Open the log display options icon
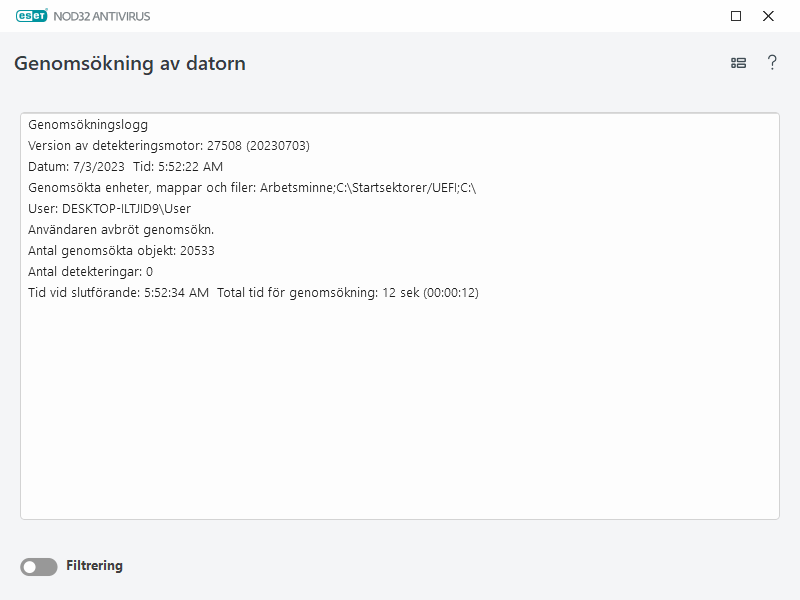Viewport: 800px width, 600px height. 738,62
